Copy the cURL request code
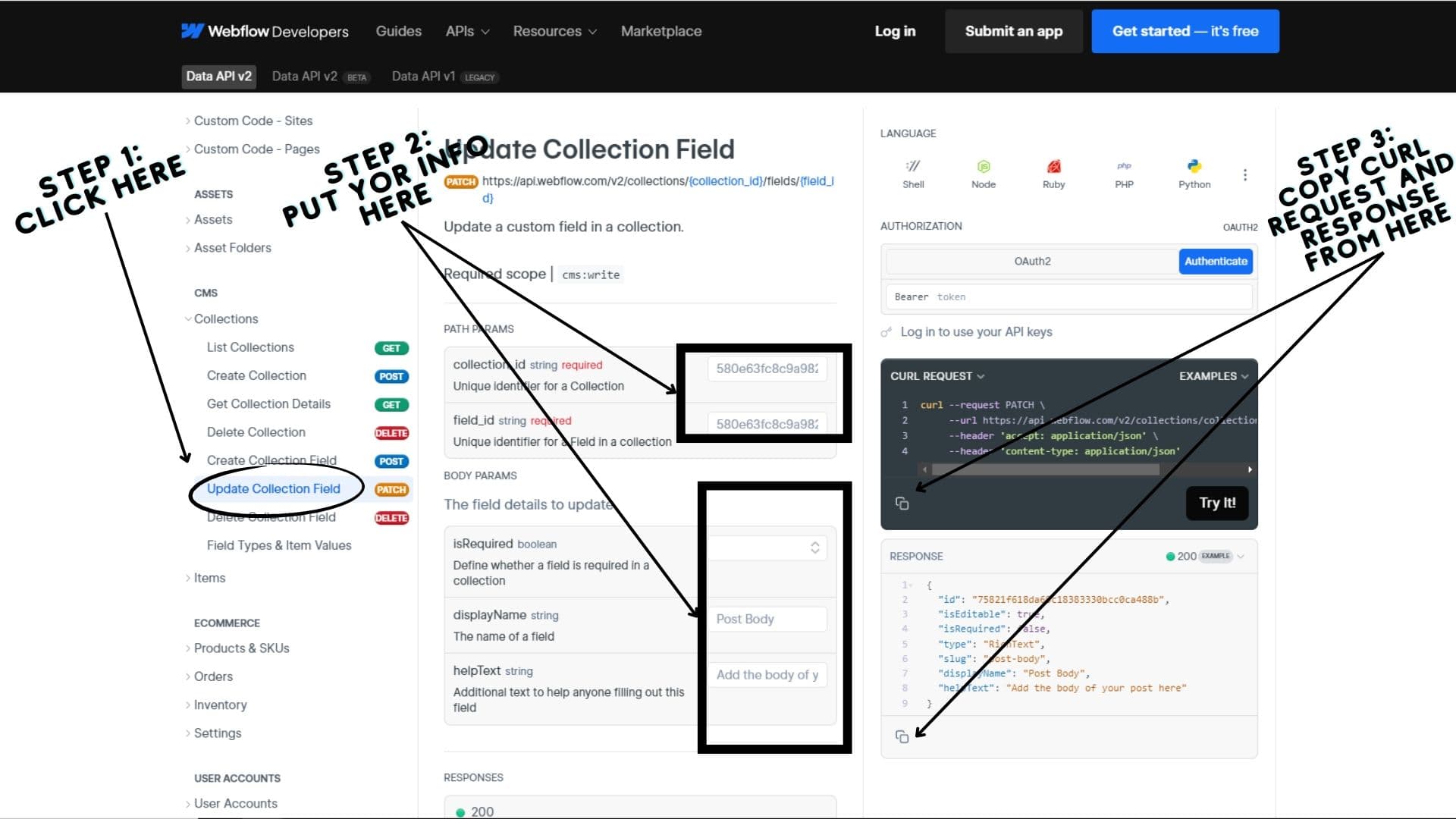Viewport: 1456px width, 819px height. pos(902,504)
